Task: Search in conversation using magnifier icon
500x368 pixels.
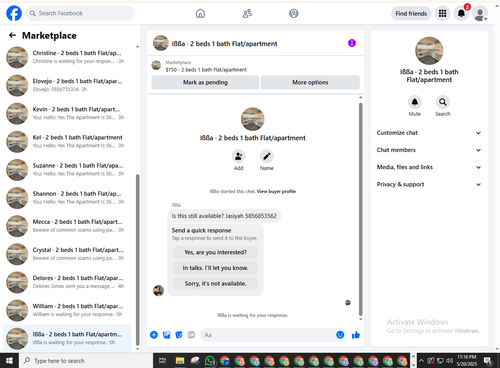Action: (x=443, y=102)
